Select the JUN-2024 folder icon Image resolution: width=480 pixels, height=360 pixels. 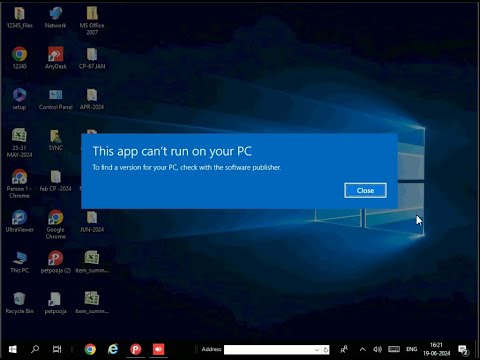pyautogui.click(x=92, y=221)
